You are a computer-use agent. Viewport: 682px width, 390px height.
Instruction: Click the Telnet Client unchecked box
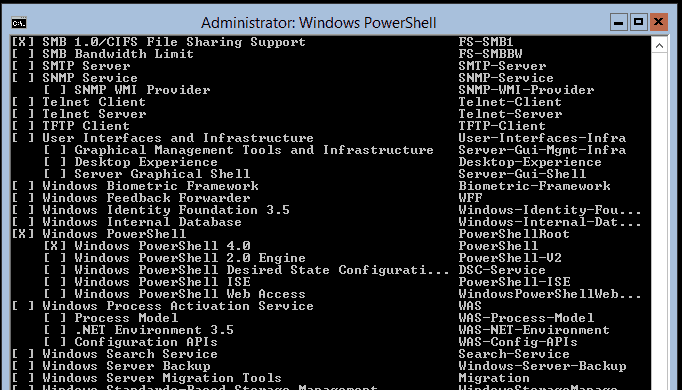tap(23, 102)
